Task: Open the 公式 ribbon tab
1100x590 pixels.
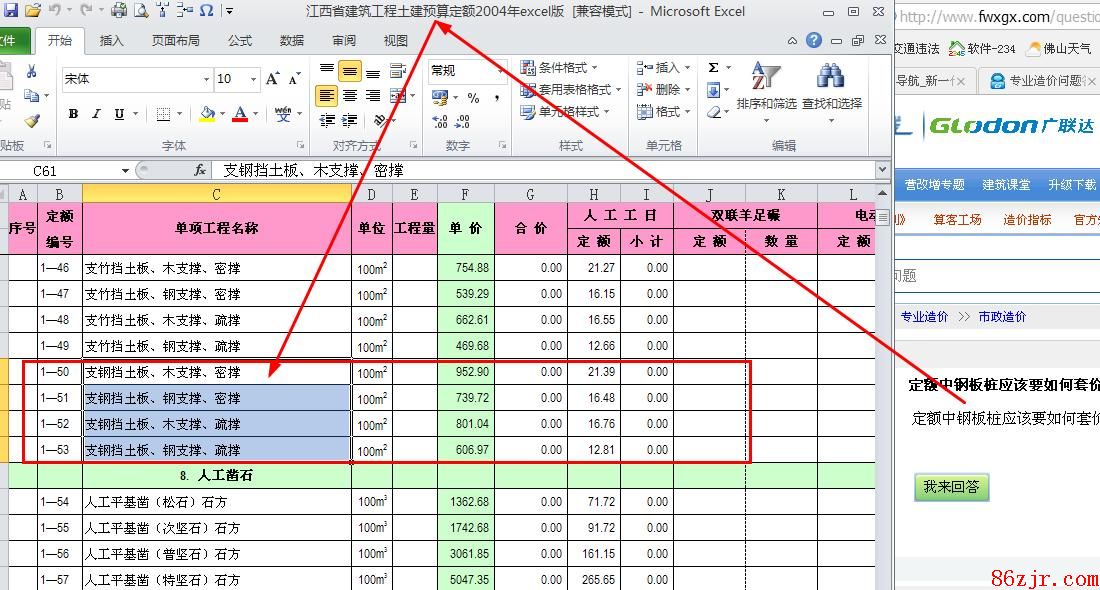Action: [x=240, y=41]
